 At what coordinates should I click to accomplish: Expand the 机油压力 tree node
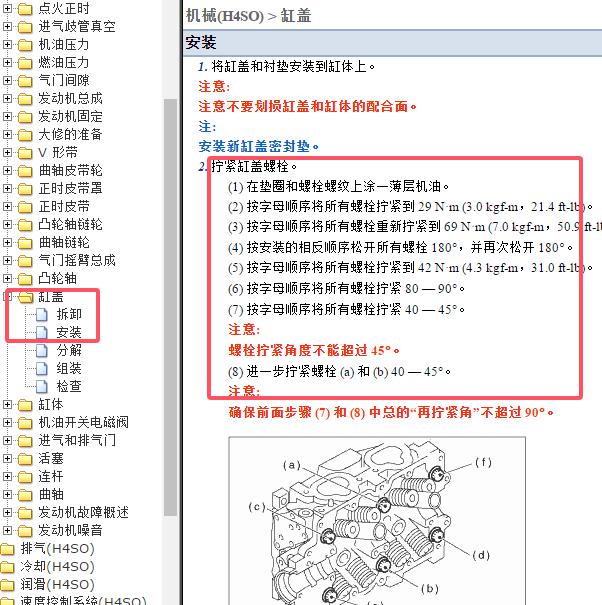(x=7, y=44)
